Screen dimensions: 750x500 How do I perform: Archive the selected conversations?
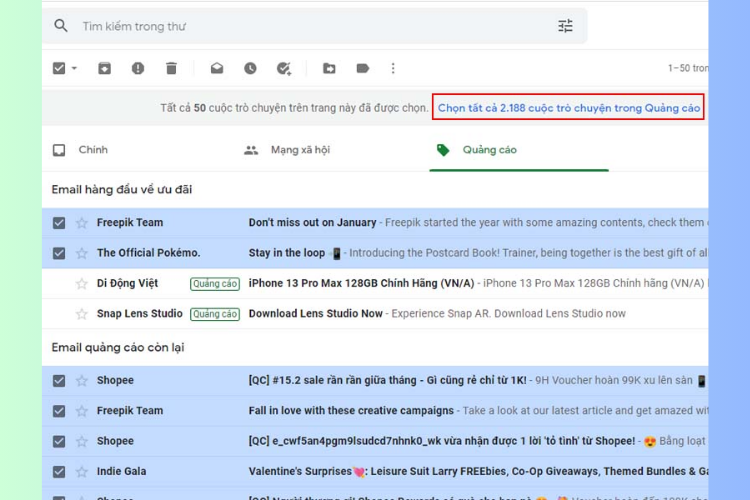point(104,68)
